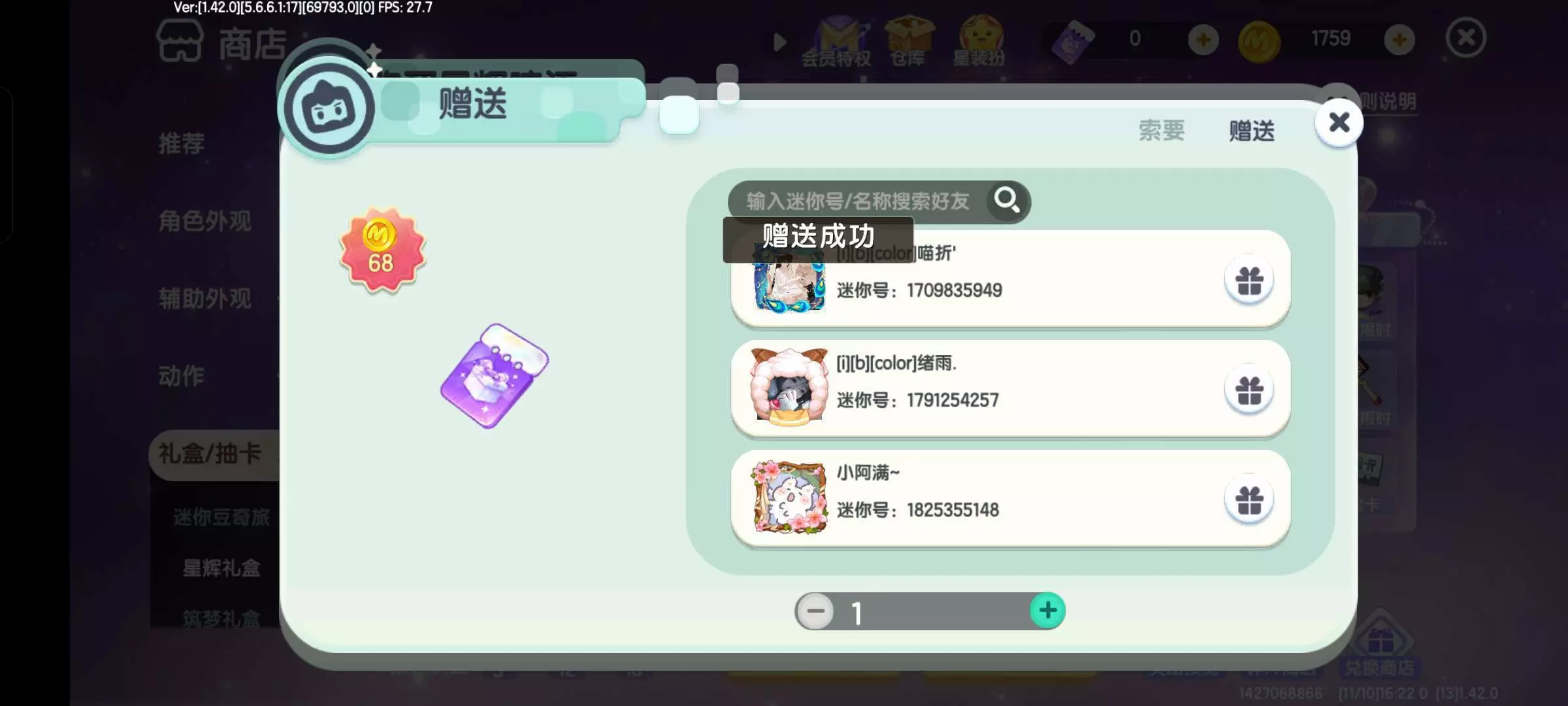This screenshot has height=706, width=1568.
Task: Send gift to friend 喵折'
Action: click(x=1249, y=281)
